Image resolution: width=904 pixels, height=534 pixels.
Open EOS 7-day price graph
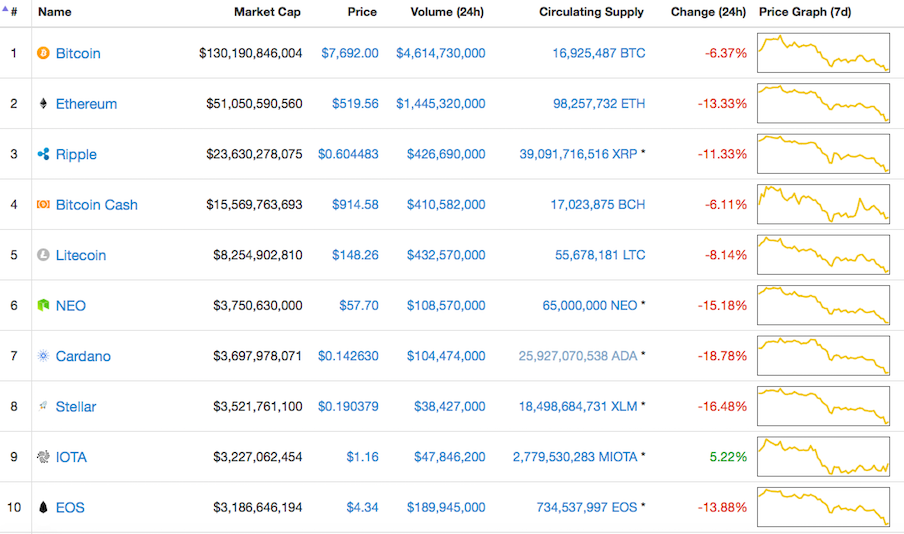pyautogui.click(x=823, y=507)
